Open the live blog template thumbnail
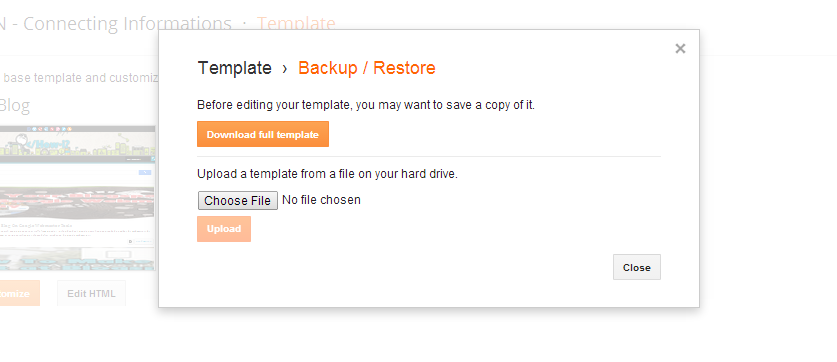 (77, 198)
